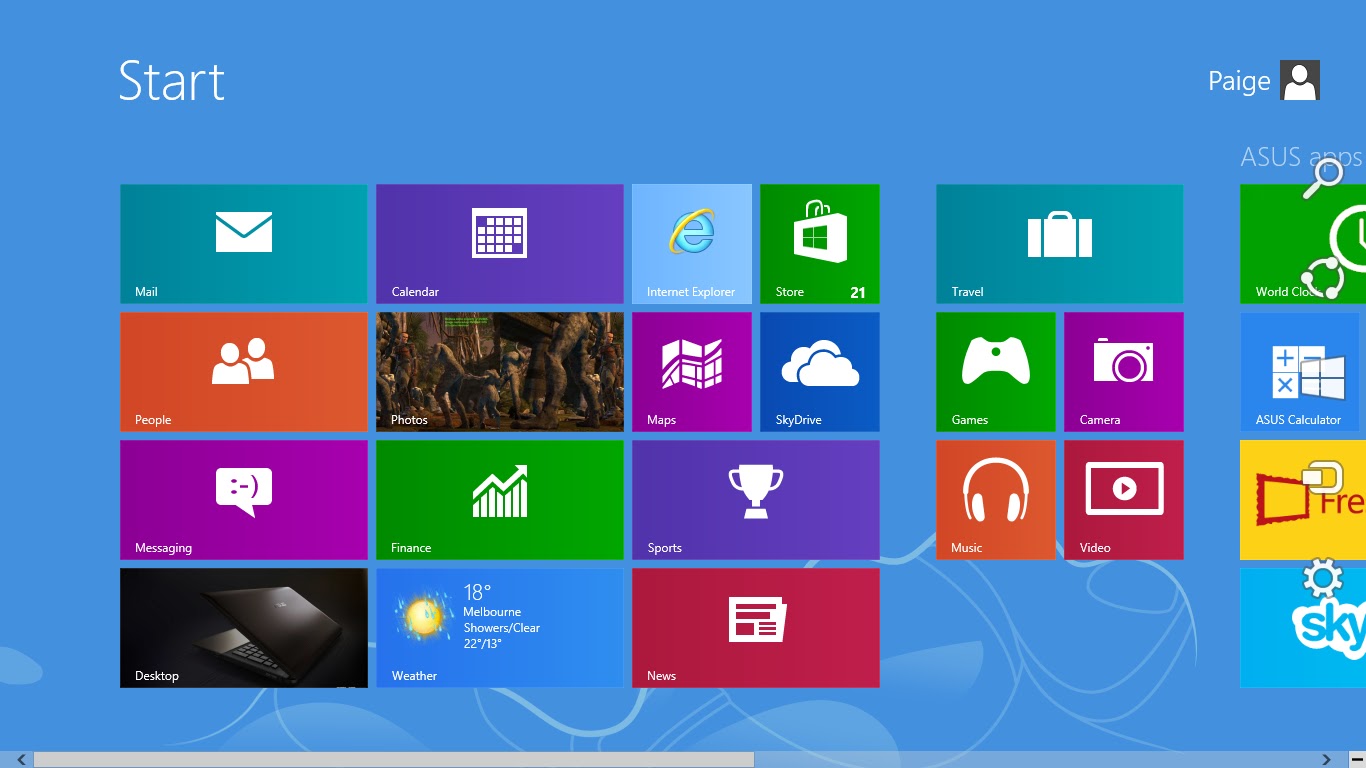The image size is (1366, 768).
Task: Start the Maps app
Action: [x=692, y=371]
